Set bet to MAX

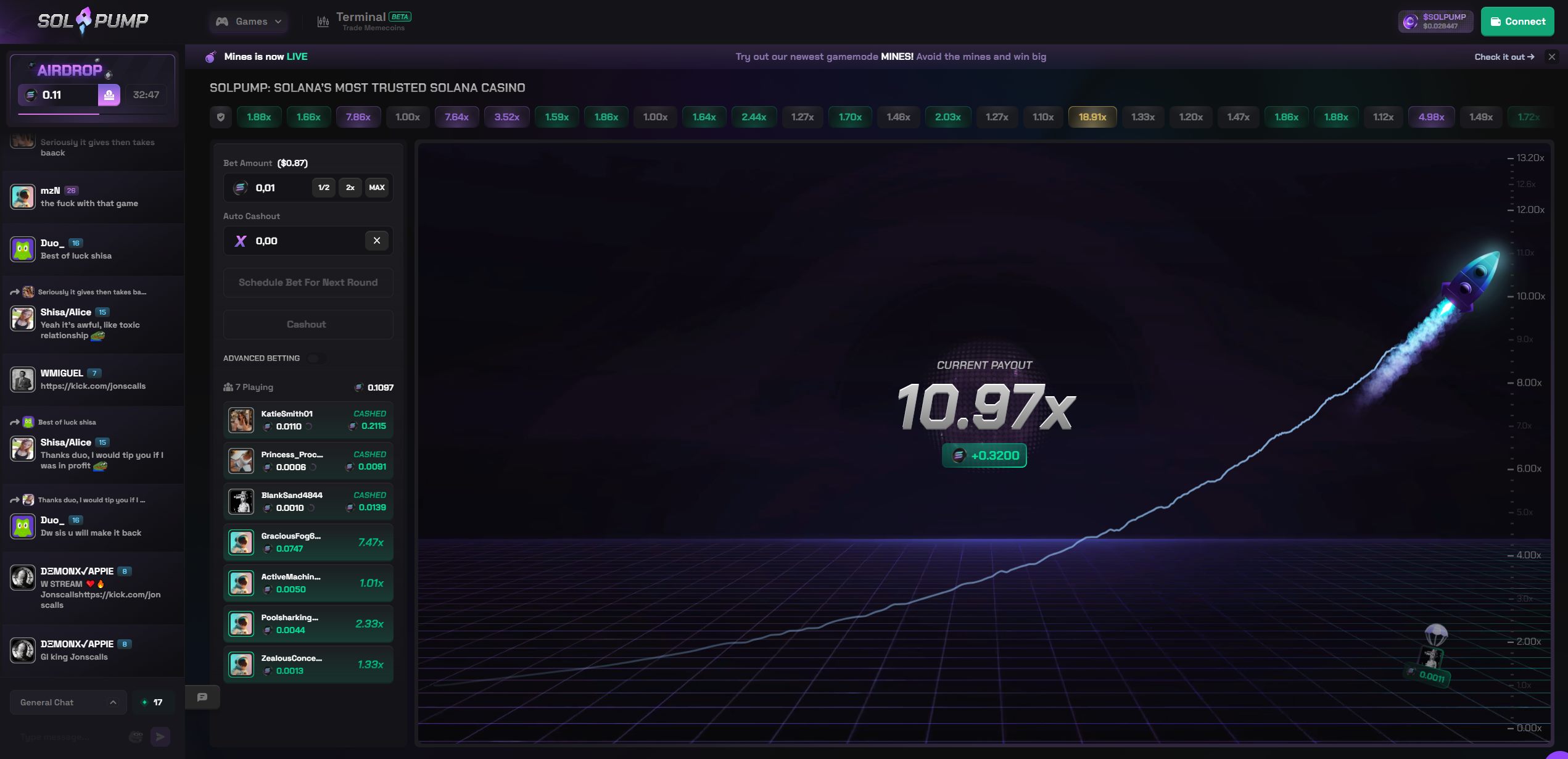tap(377, 188)
